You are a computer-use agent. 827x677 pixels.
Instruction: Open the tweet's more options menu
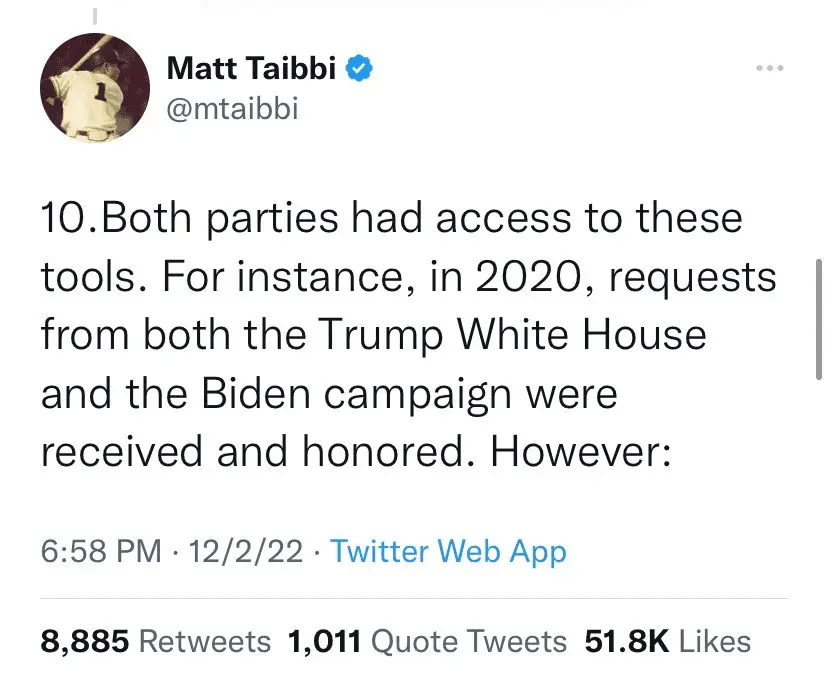coord(769,69)
